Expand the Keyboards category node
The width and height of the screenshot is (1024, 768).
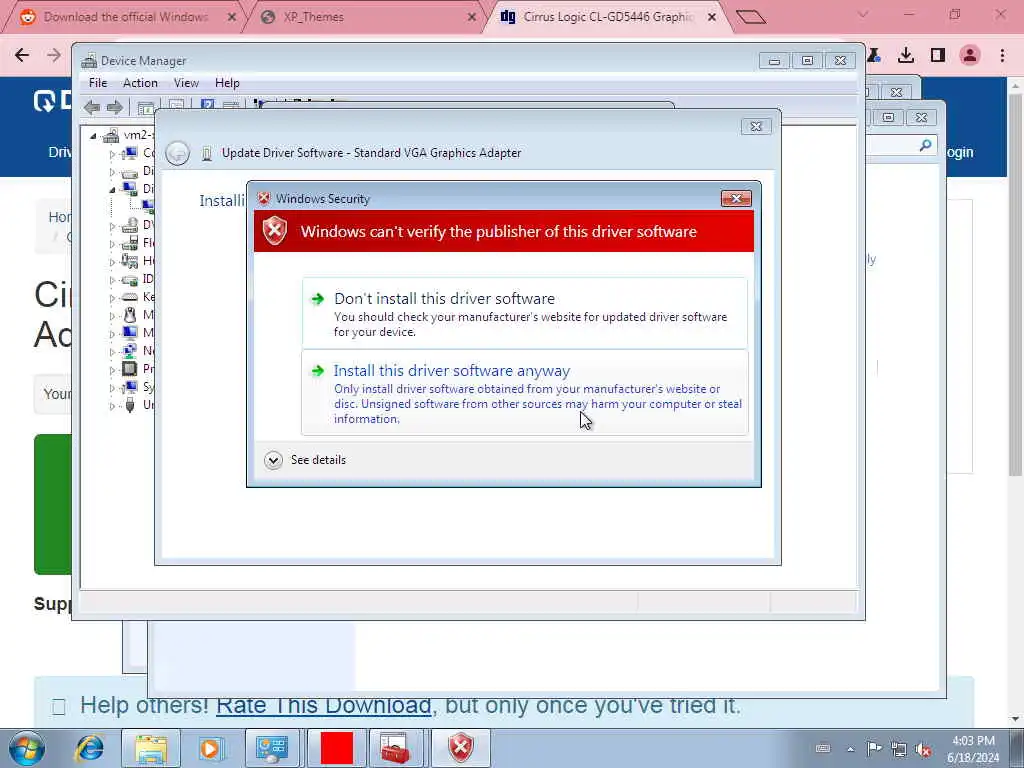click(x=112, y=298)
